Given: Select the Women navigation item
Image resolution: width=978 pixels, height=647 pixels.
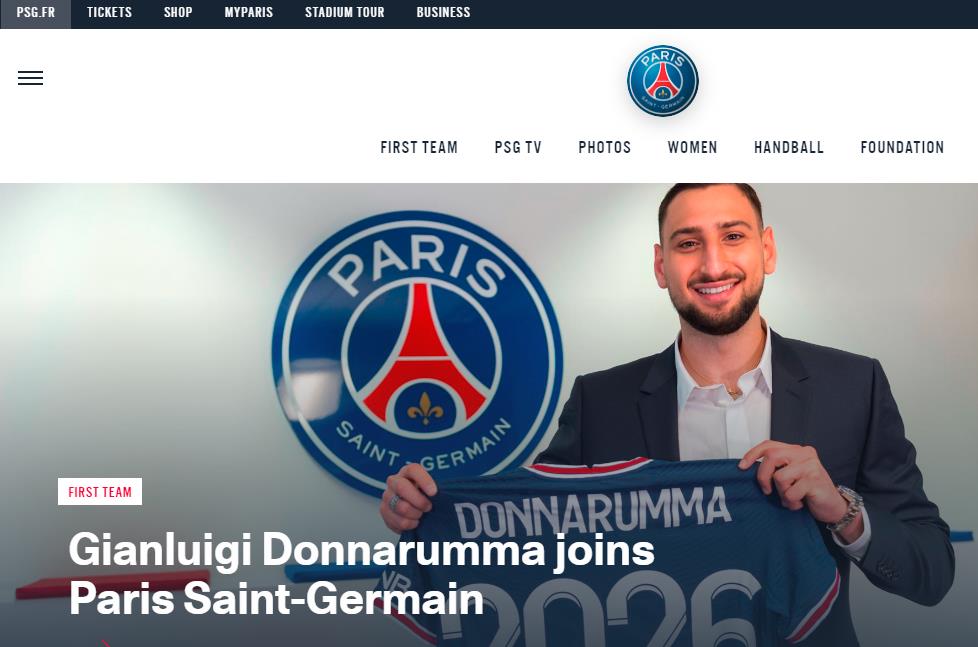Looking at the screenshot, I should 692,147.
